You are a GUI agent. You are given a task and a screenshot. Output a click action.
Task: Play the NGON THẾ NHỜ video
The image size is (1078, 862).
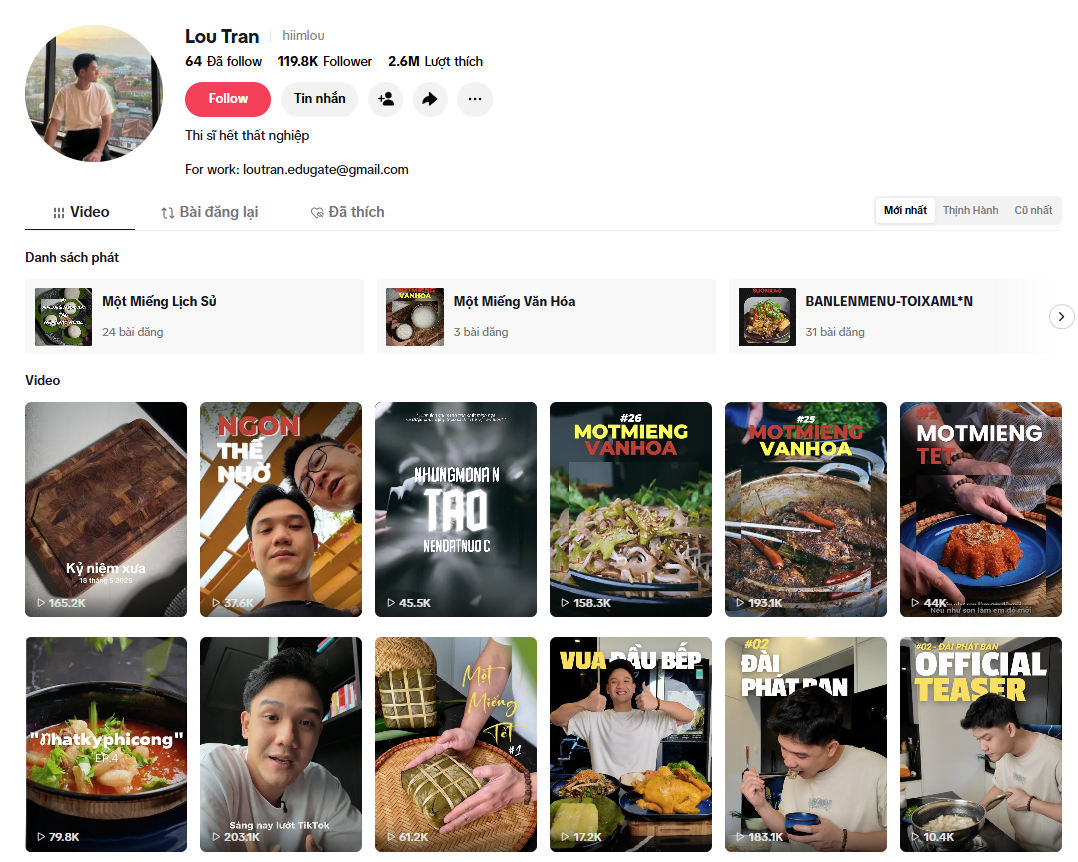point(280,509)
